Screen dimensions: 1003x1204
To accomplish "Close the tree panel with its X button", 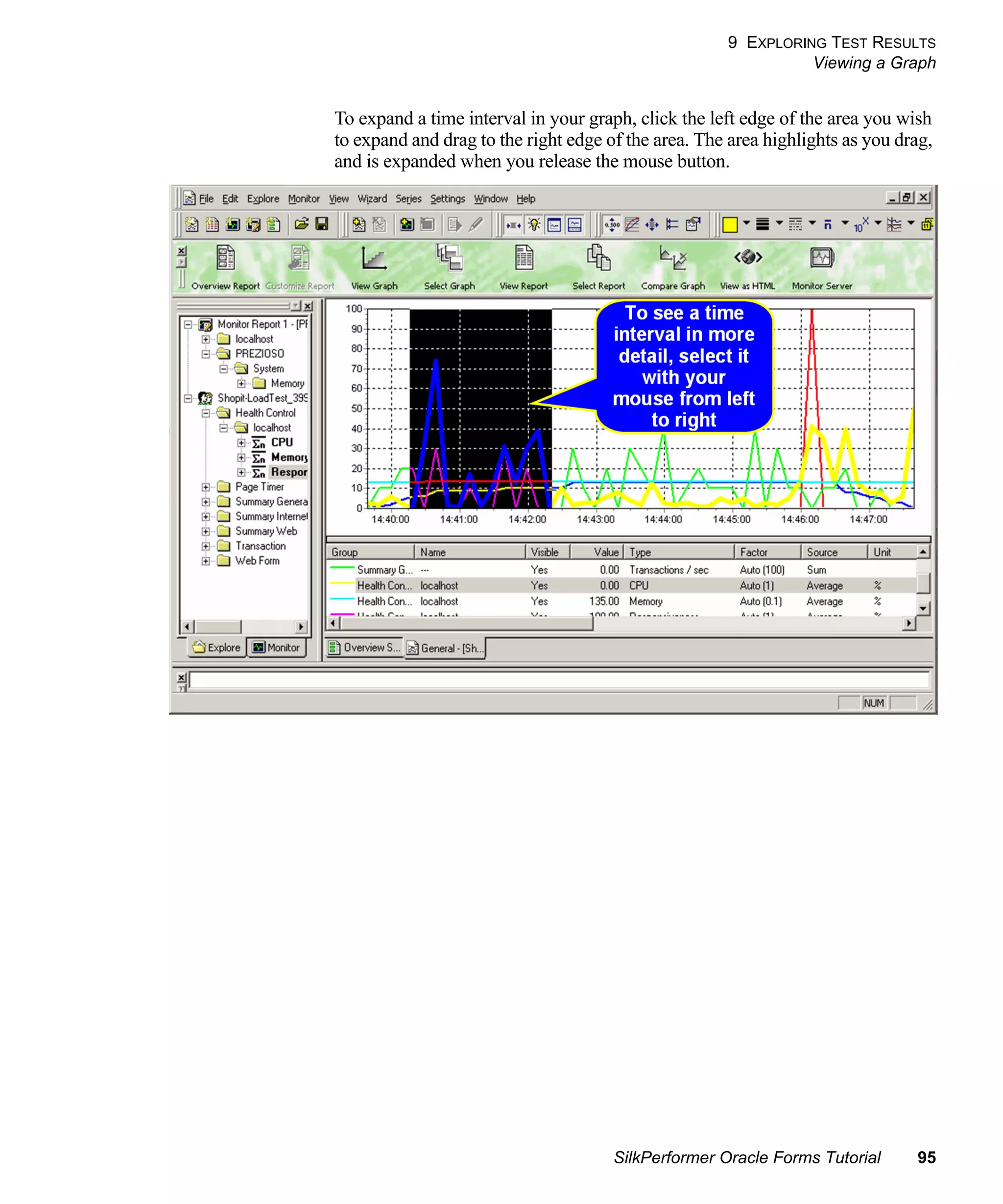I will pos(308,306).
